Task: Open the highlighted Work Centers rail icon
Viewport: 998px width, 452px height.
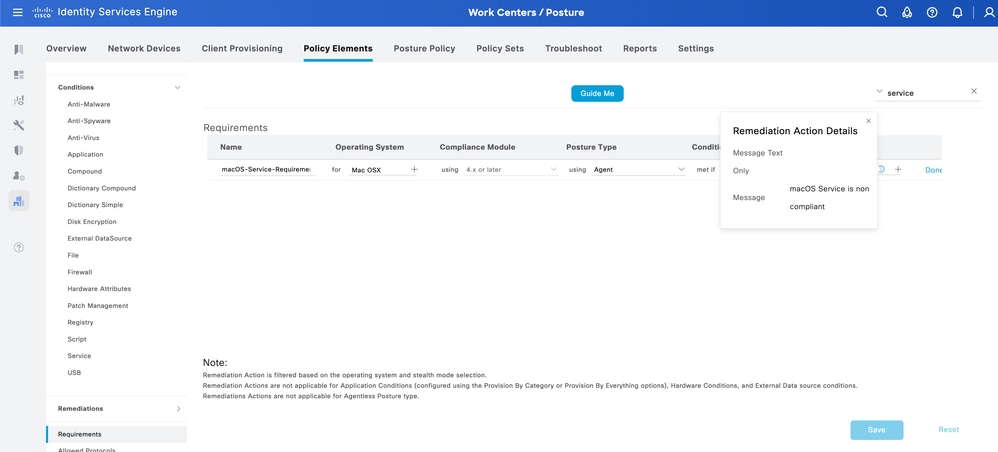Action: click(x=18, y=201)
